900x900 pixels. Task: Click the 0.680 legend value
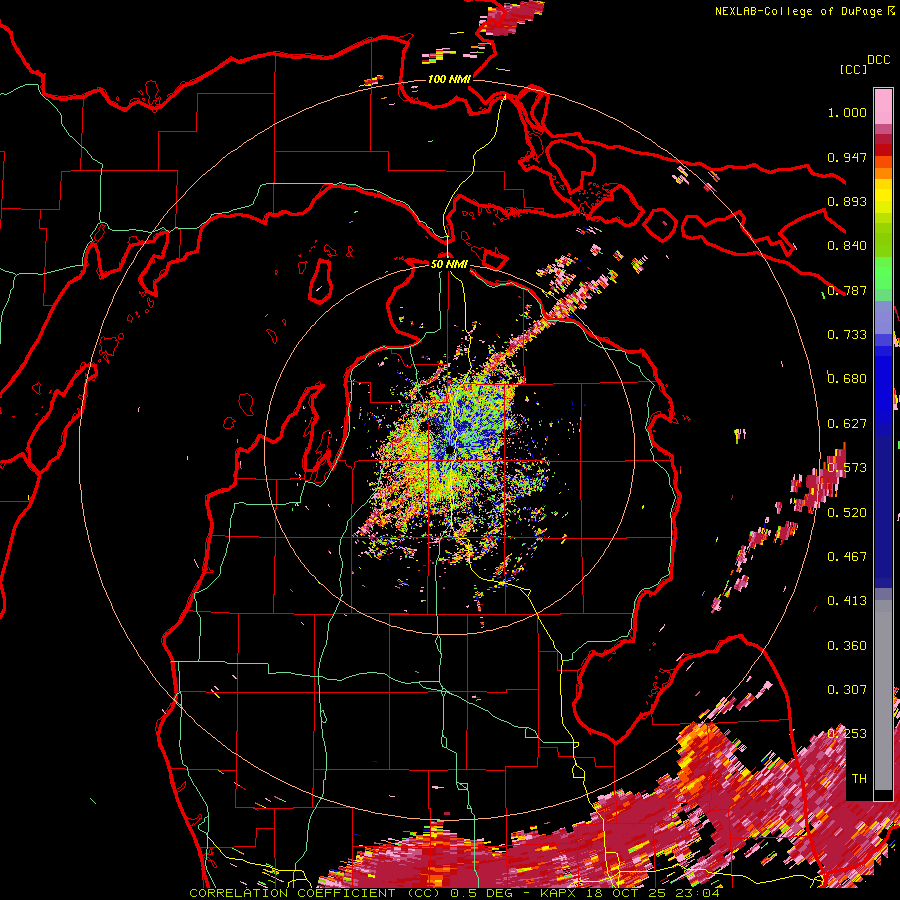click(x=847, y=379)
